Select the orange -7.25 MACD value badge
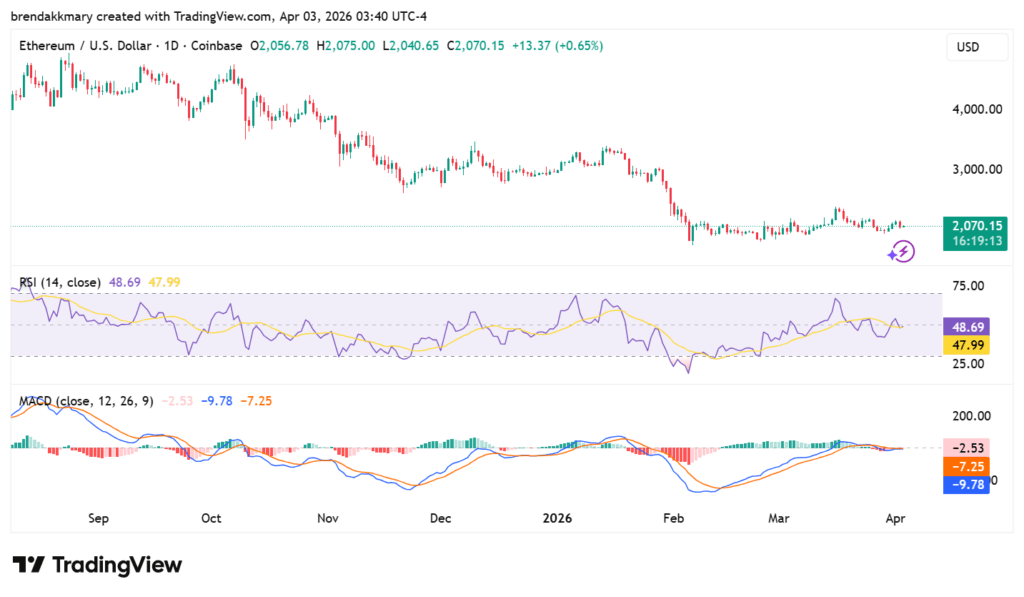1024x597 pixels. coord(967,465)
